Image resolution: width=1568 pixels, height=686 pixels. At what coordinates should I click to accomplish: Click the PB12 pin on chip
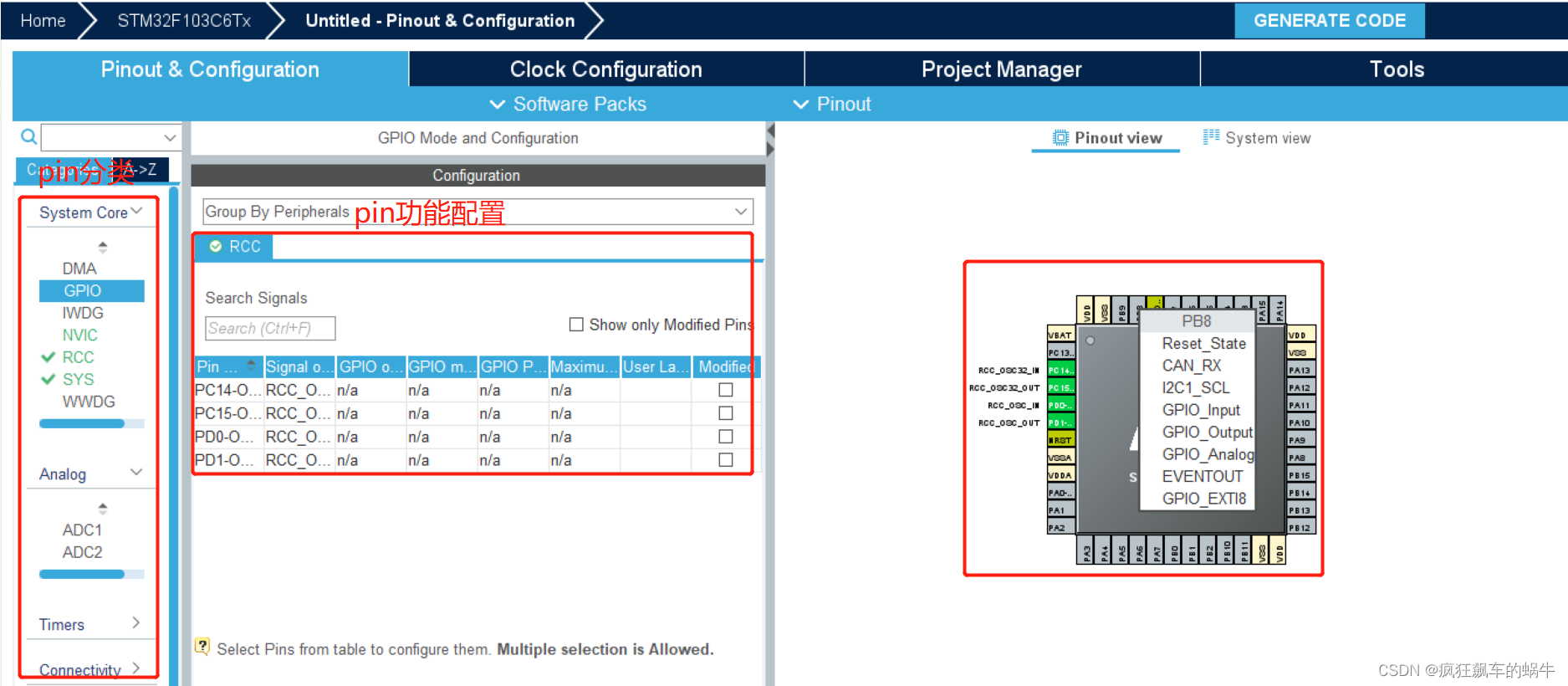pos(1300,528)
